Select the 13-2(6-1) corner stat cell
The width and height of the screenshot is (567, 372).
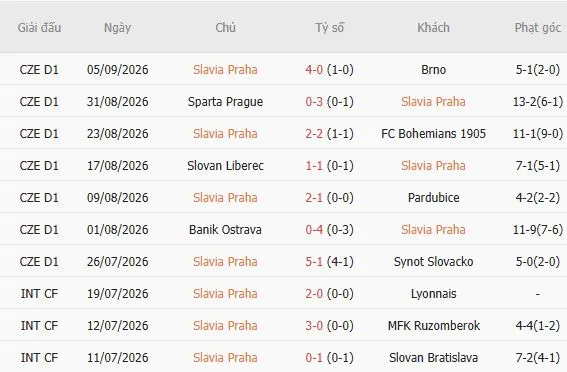point(537,102)
